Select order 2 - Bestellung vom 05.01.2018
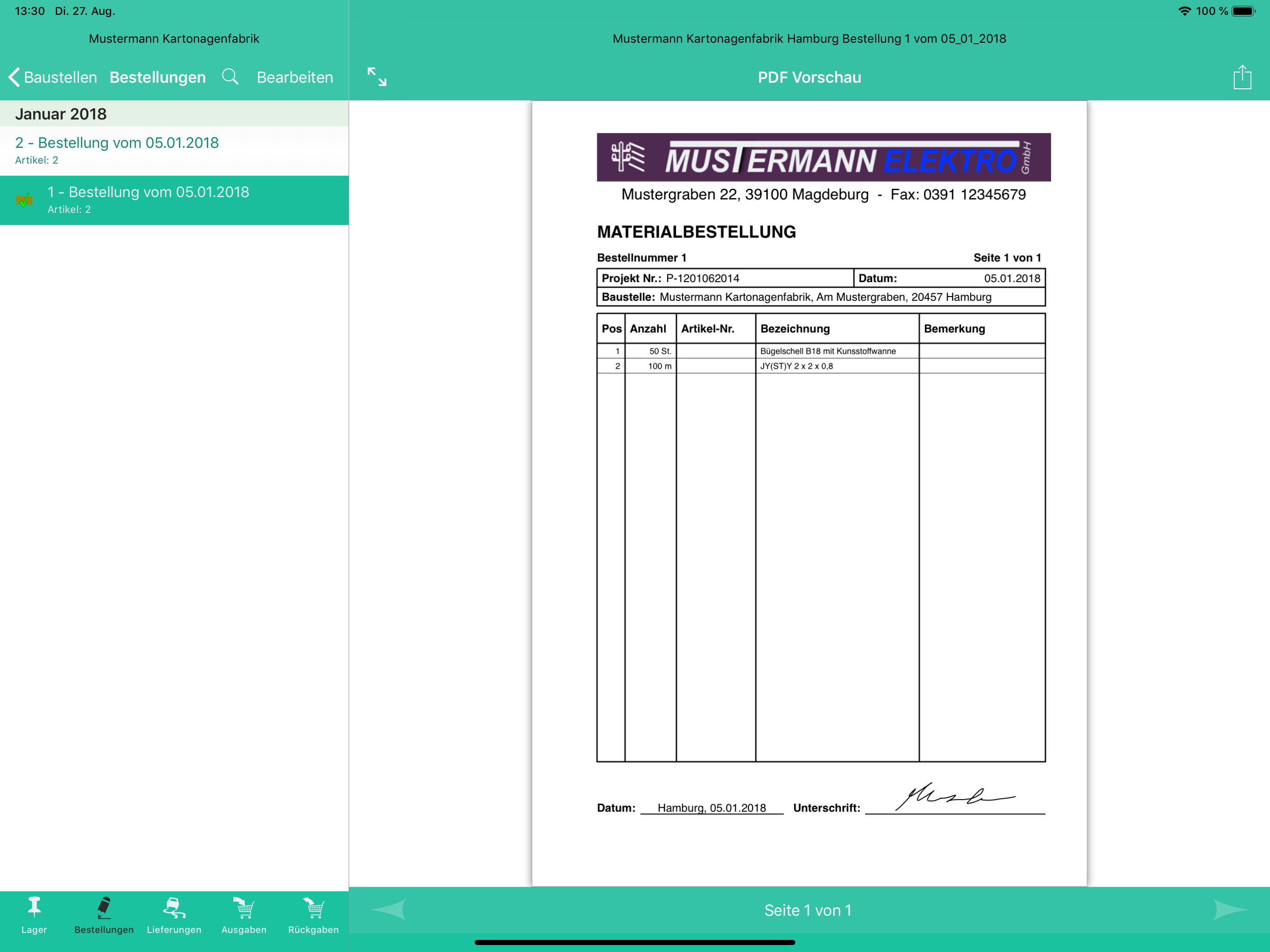The width and height of the screenshot is (1270, 952). click(x=174, y=151)
